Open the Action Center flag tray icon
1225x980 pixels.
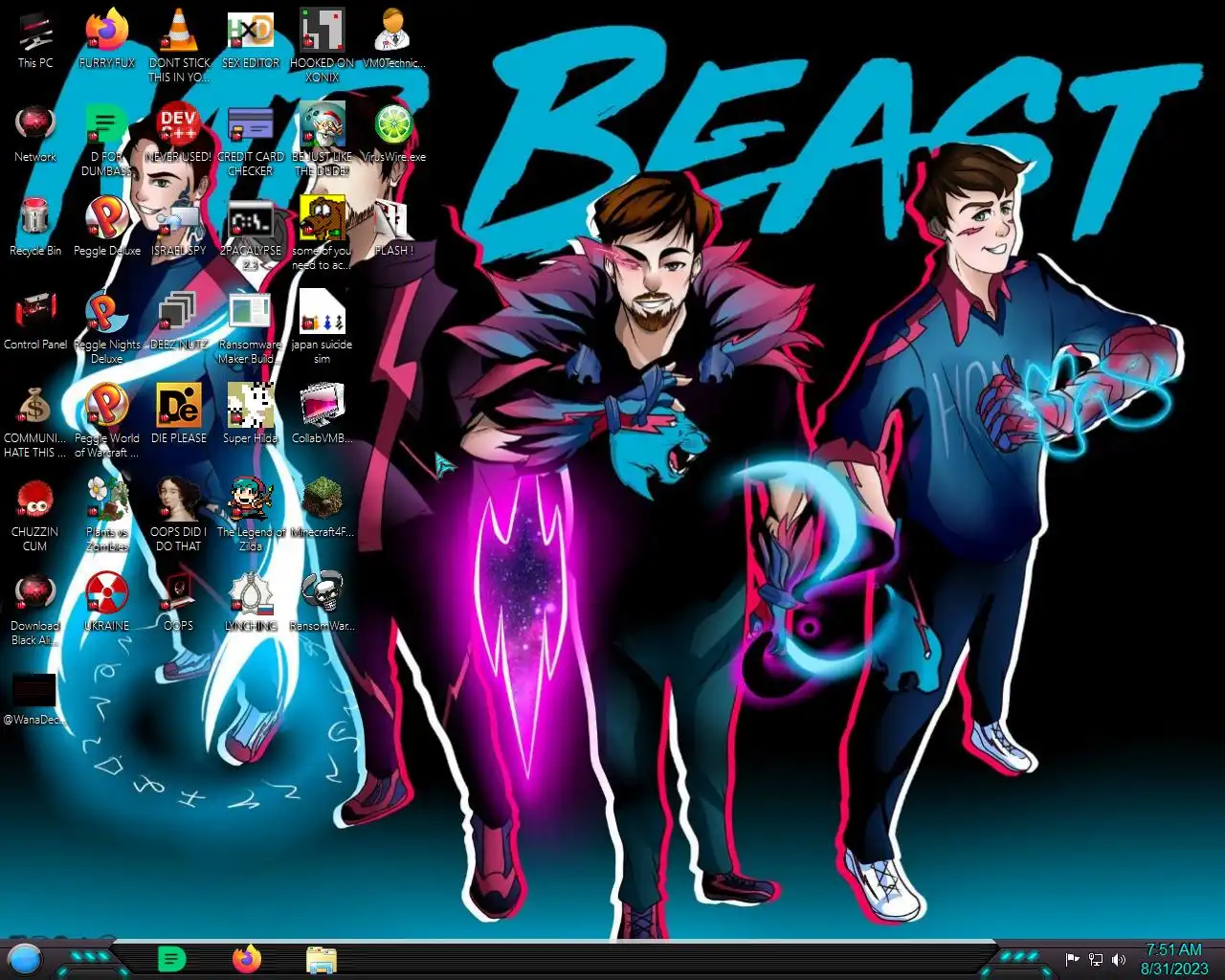(x=1073, y=959)
